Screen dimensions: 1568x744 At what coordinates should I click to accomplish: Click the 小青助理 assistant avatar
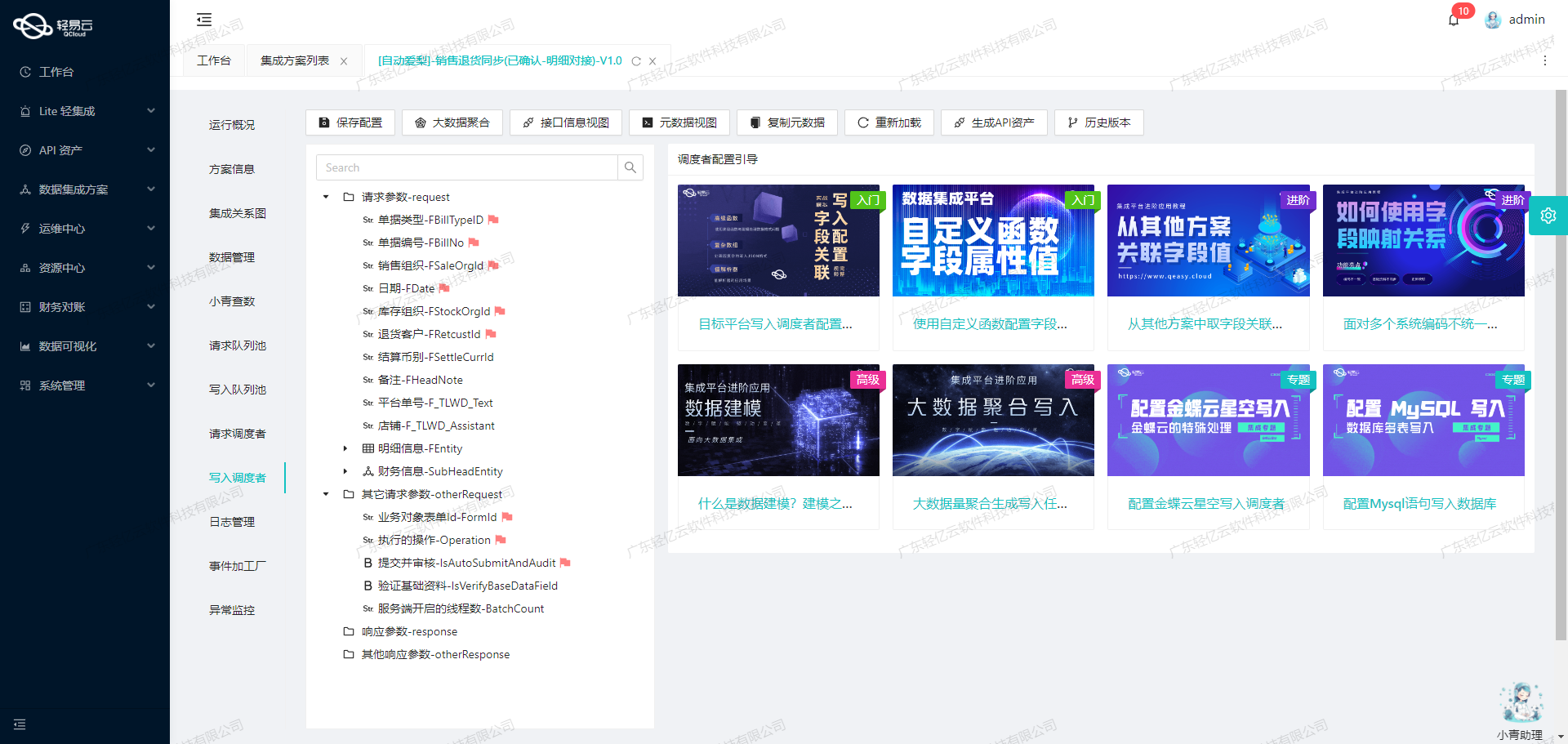1521,701
